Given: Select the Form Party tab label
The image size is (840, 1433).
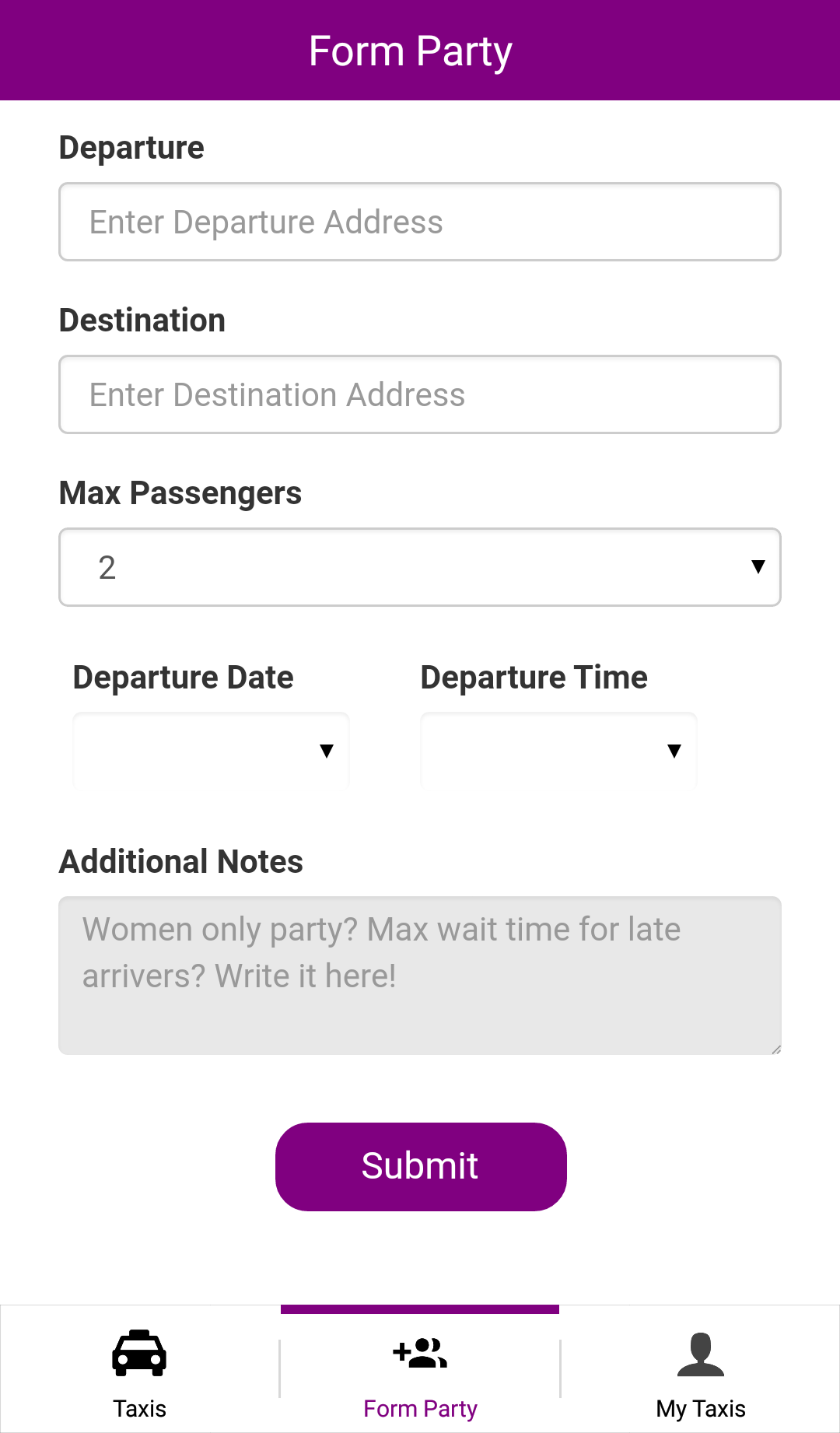Looking at the screenshot, I should tap(420, 1409).
